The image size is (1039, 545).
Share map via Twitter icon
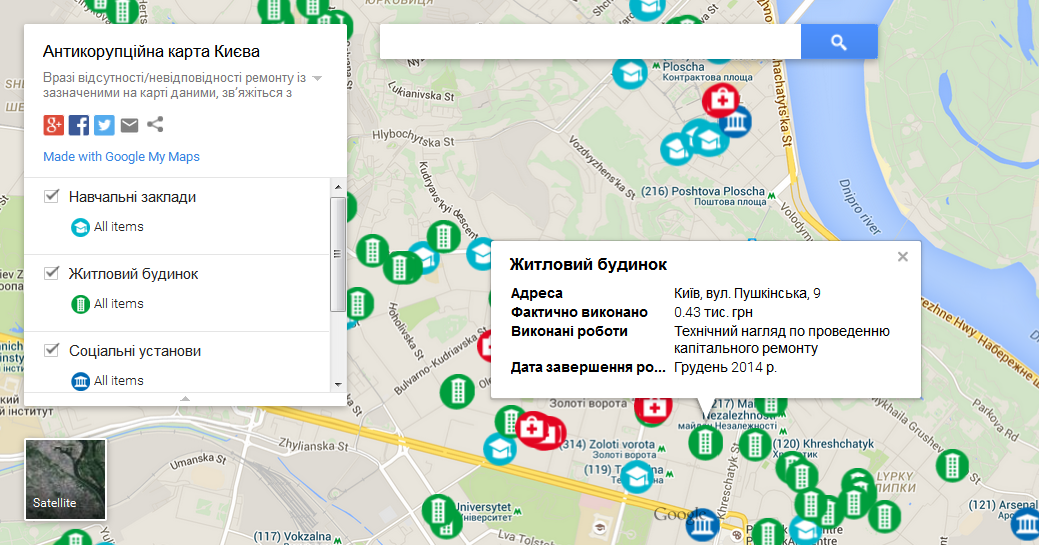click(x=104, y=125)
